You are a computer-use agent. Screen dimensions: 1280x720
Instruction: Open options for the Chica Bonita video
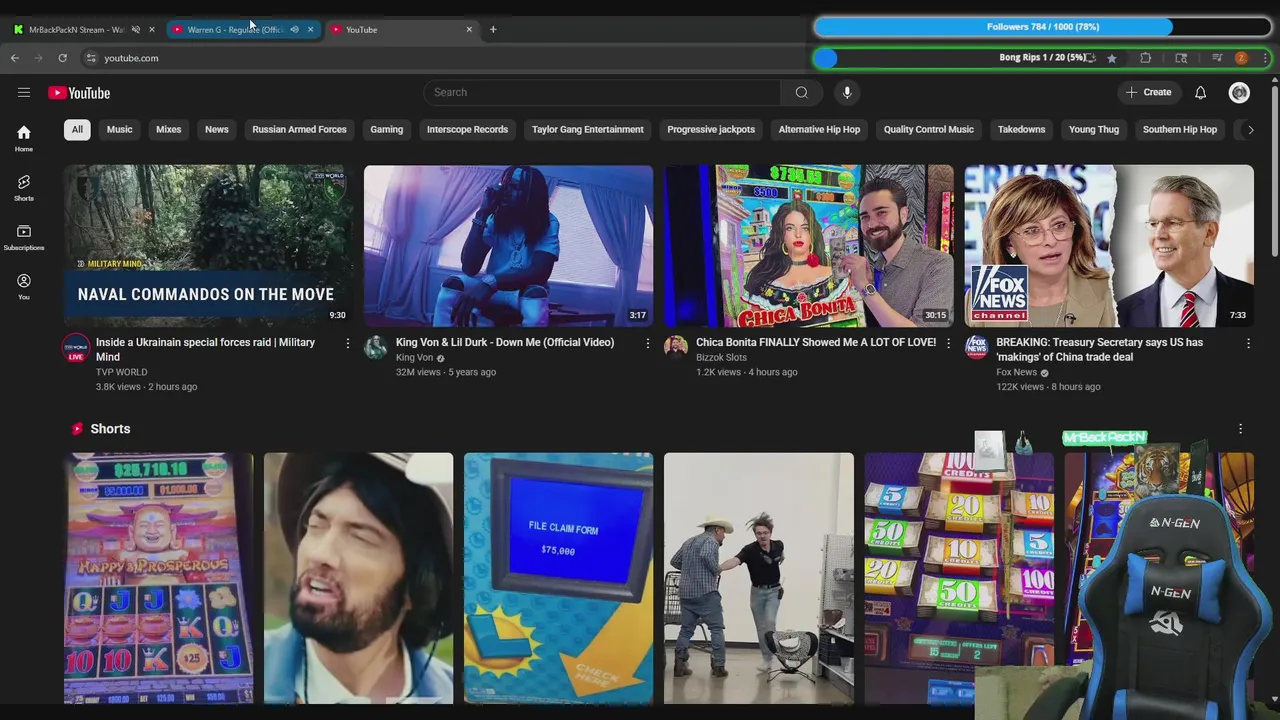click(948, 343)
